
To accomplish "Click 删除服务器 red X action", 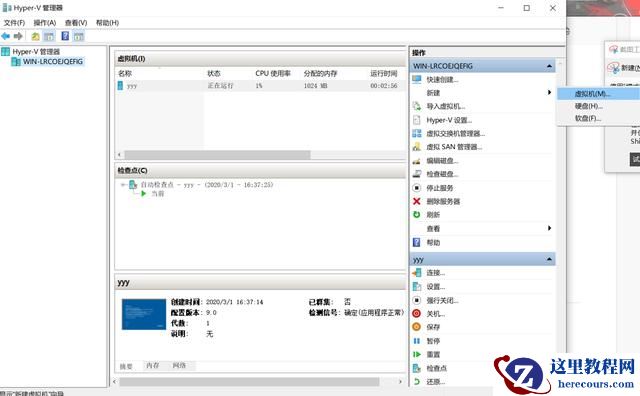I will coord(443,201).
